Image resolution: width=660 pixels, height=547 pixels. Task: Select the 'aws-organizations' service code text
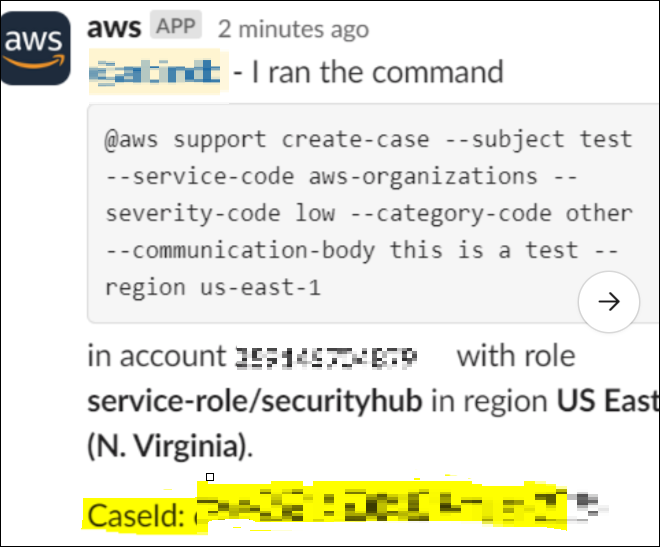[x=423, y=177]
